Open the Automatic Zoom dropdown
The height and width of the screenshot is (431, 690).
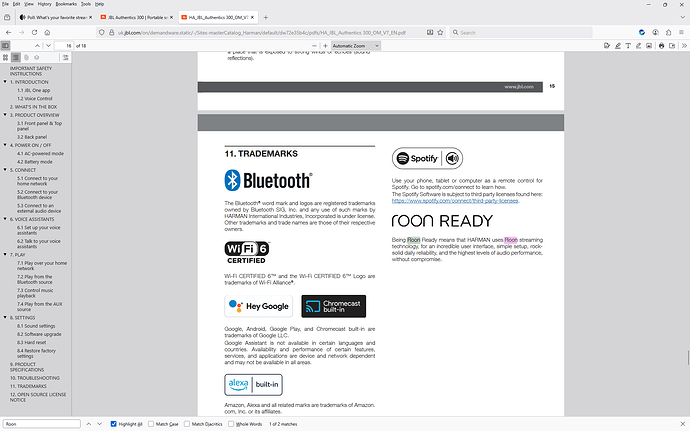click(356, 45)
